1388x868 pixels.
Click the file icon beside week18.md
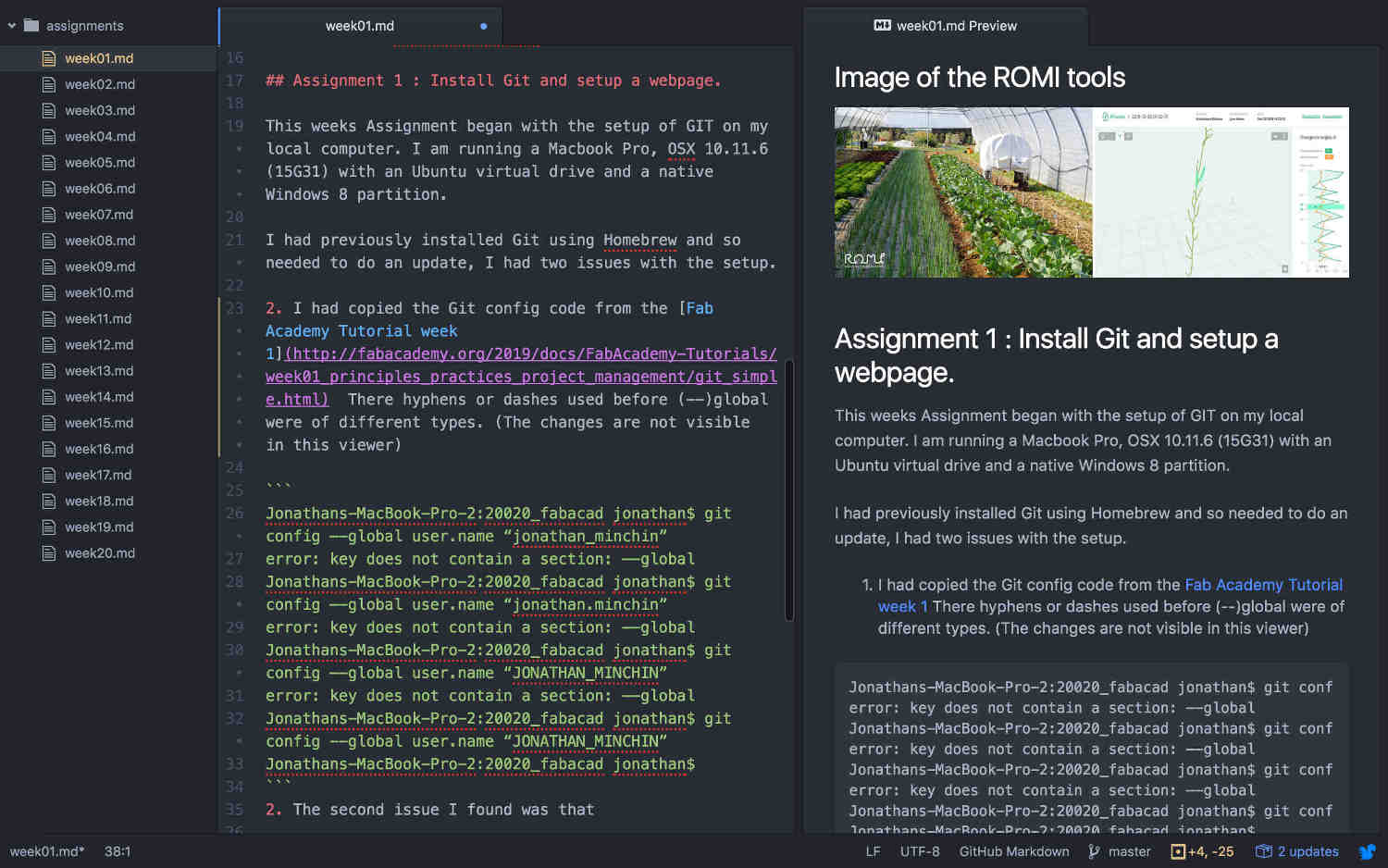[49, 501]
